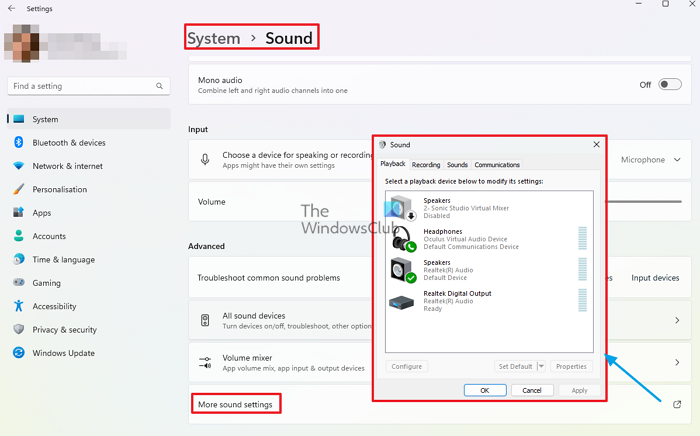Screen dimensions: 700x436
Task: Open the Set Default dropdown arrow
Action: click(x=541, y=367)
